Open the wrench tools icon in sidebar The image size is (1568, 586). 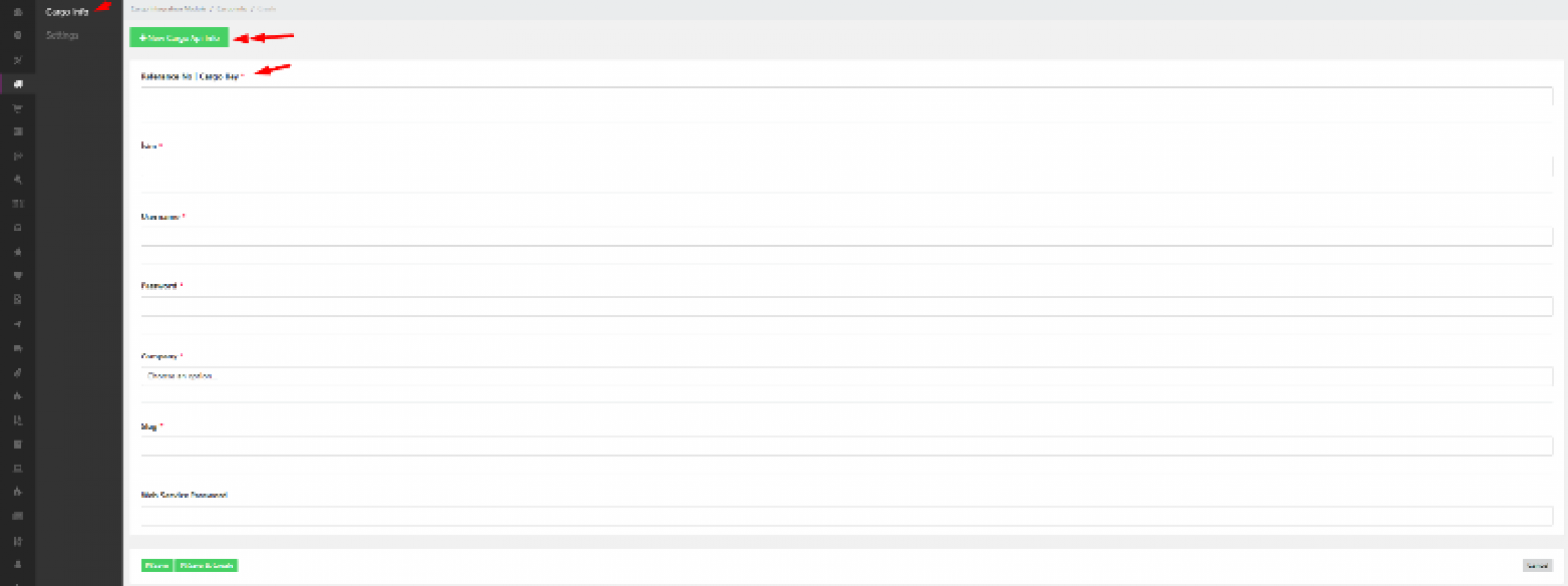18,180
